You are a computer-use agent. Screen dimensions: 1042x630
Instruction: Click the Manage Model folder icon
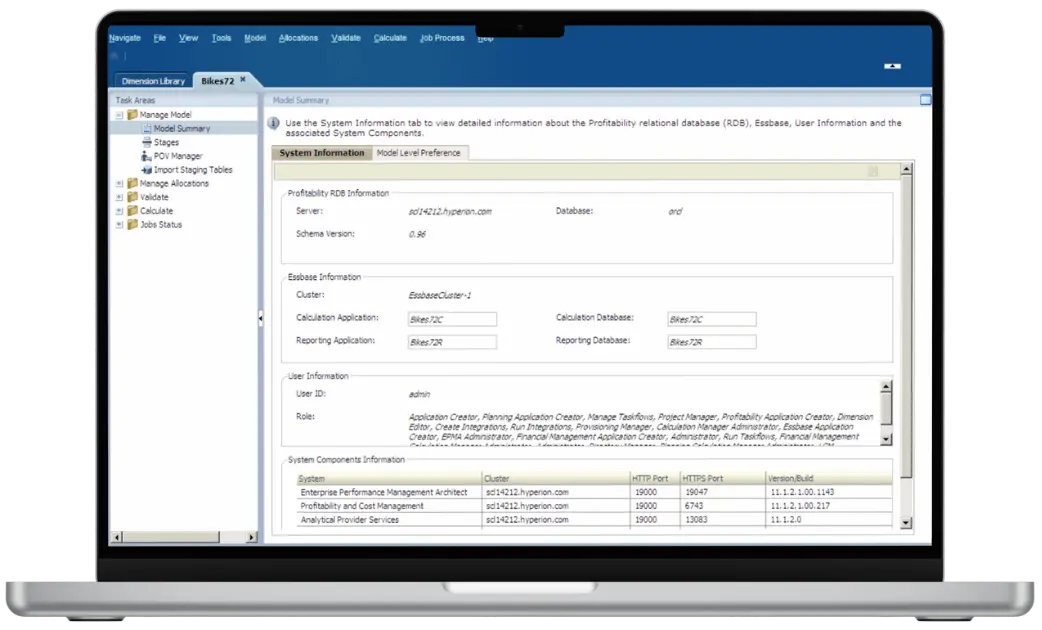(x=134, y=114)
